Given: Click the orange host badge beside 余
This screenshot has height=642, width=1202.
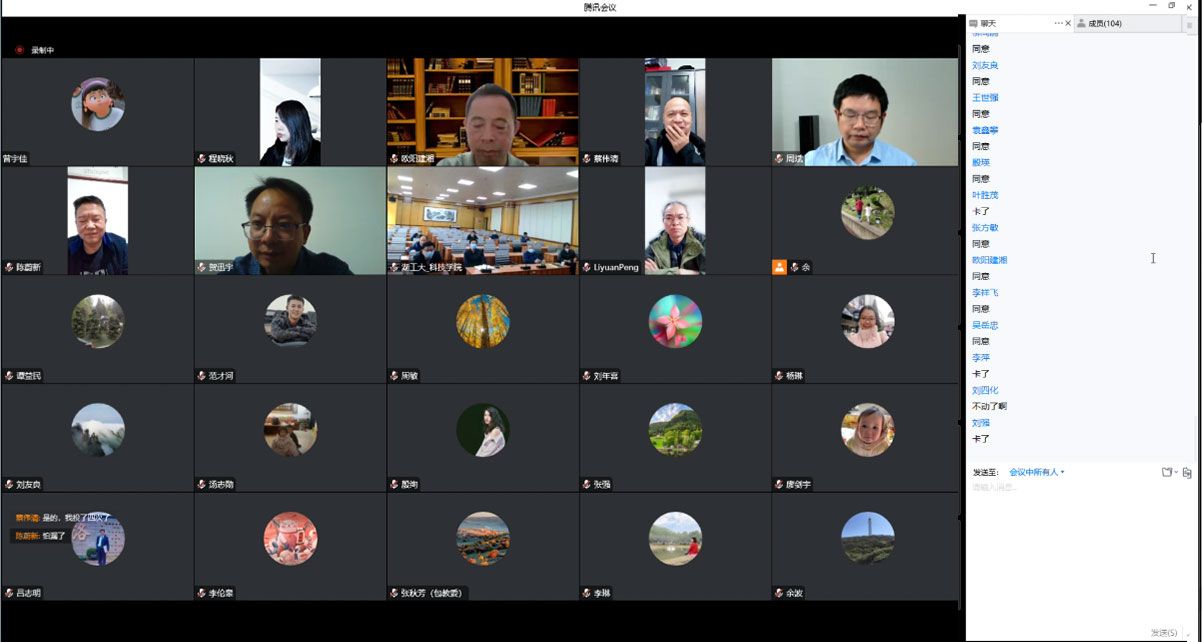Looking at the screenshot, I should pyautogui.click(x=779, y=267).
